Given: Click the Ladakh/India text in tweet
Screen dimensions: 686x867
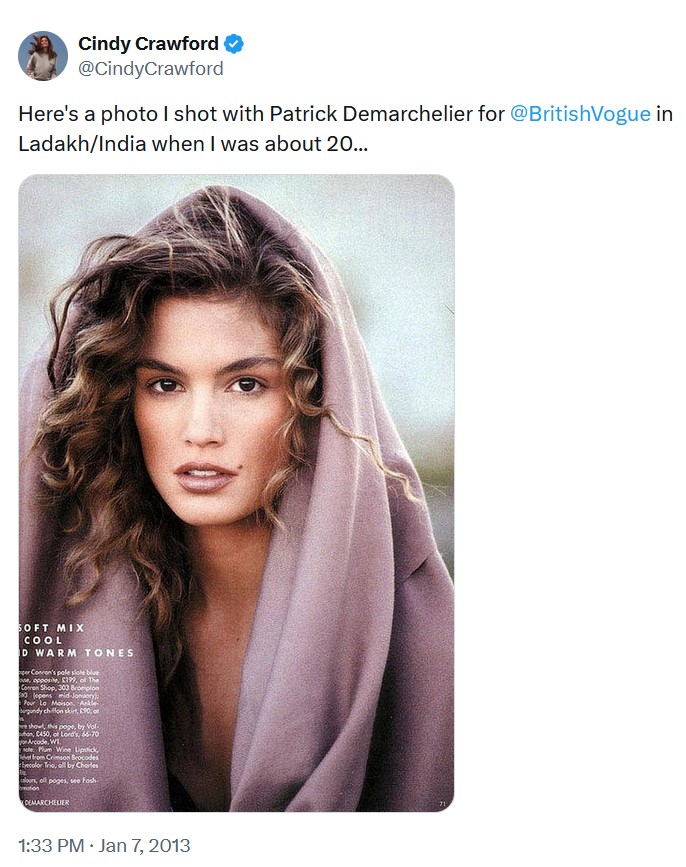Looking at the screenshot, I should (82, 144).
